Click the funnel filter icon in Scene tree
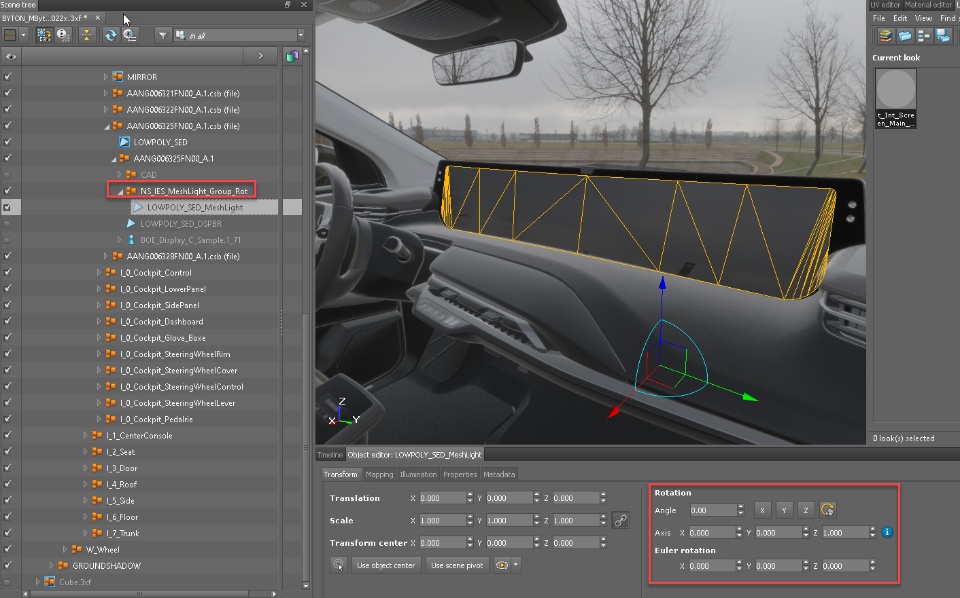Screen dimensions: 960x598 (x=162, y=36)
